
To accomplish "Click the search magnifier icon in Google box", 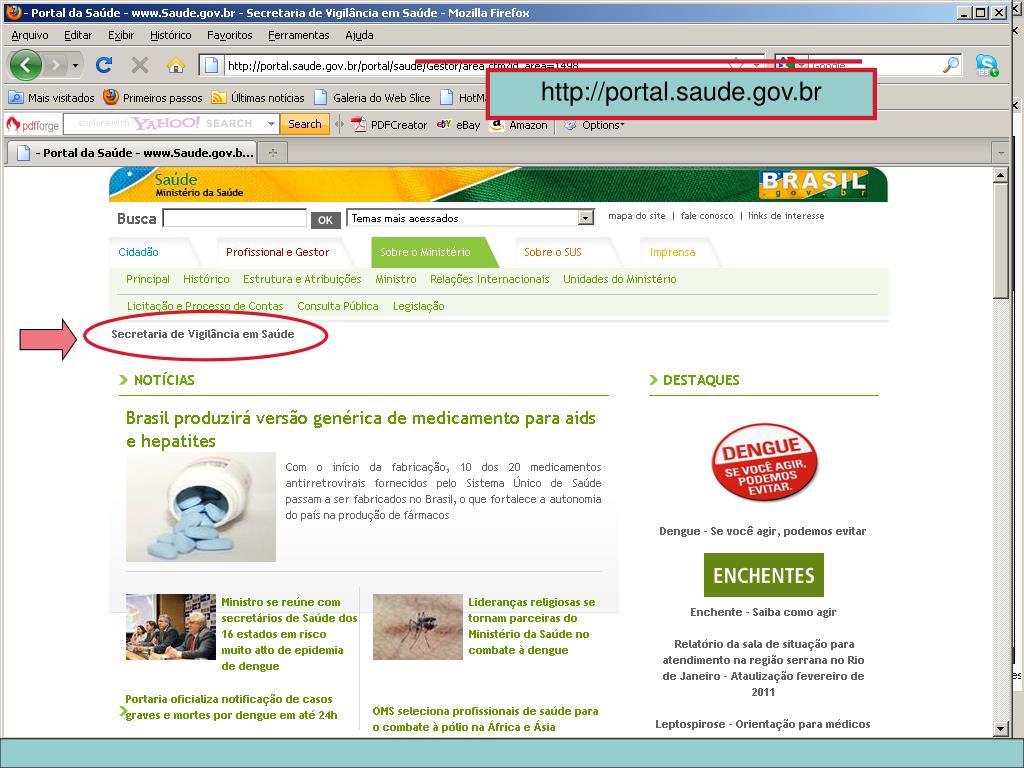I will click(x=952, y=65).
